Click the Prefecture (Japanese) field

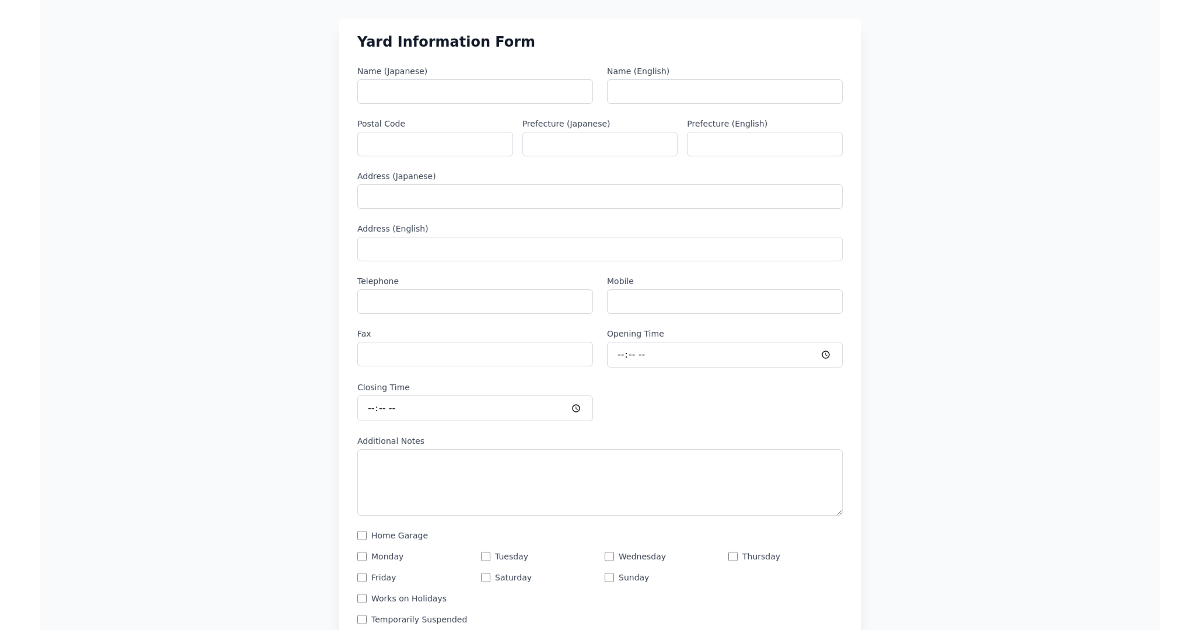[599, 144]
